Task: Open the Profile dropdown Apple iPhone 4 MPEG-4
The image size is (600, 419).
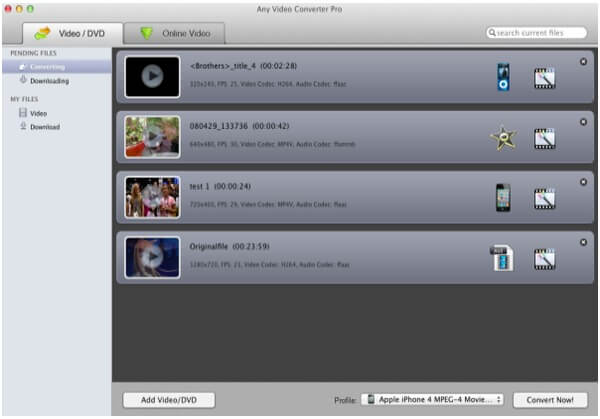Action: (432, 399)
